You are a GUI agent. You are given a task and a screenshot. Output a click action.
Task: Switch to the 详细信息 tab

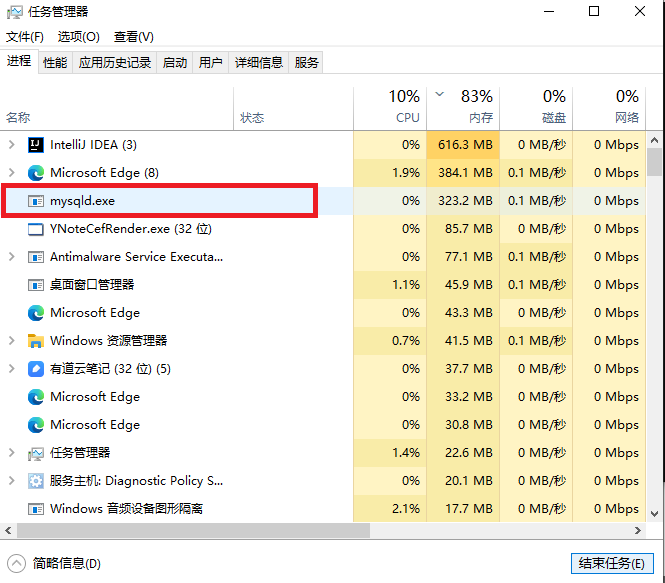[x=259, y=63]
